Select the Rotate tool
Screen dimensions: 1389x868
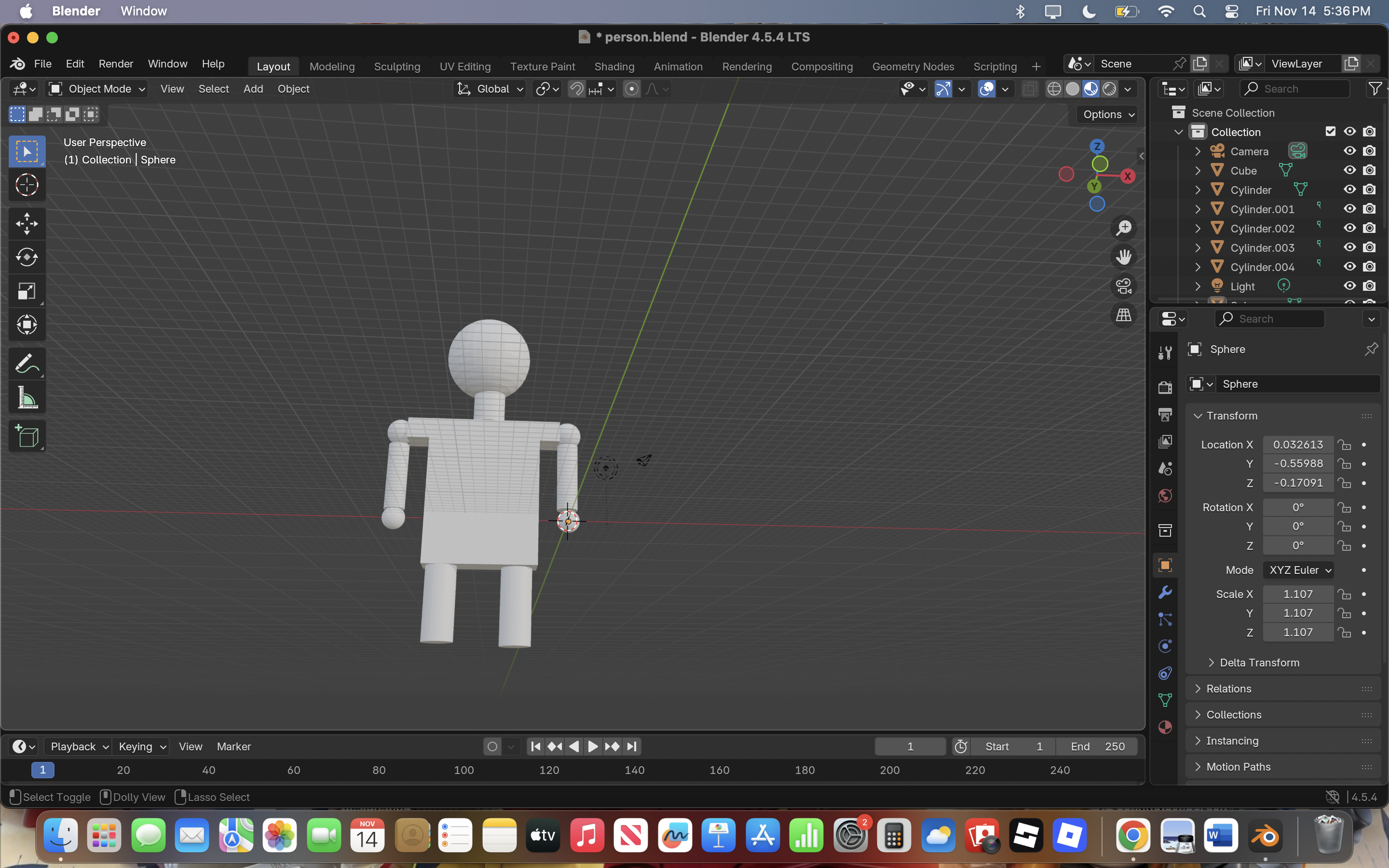coord(27,257)
